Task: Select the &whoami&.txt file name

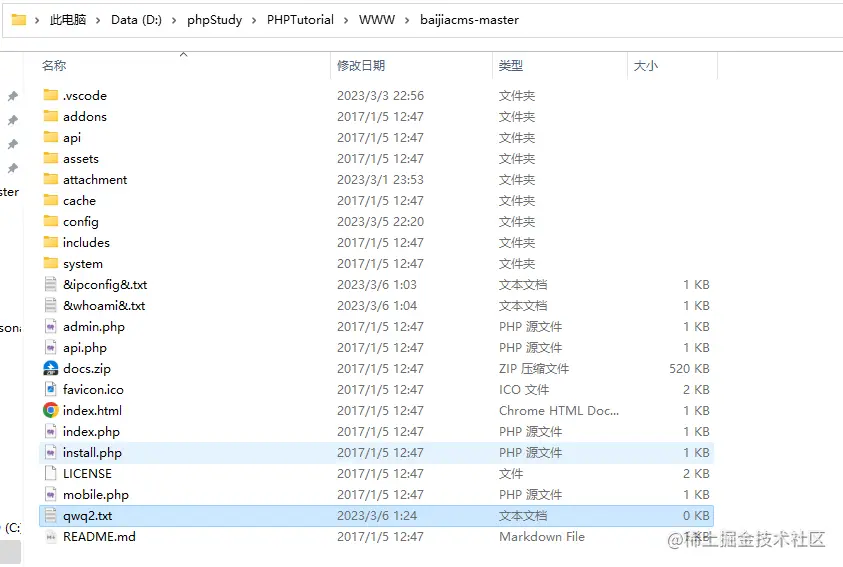Action: 104,305
